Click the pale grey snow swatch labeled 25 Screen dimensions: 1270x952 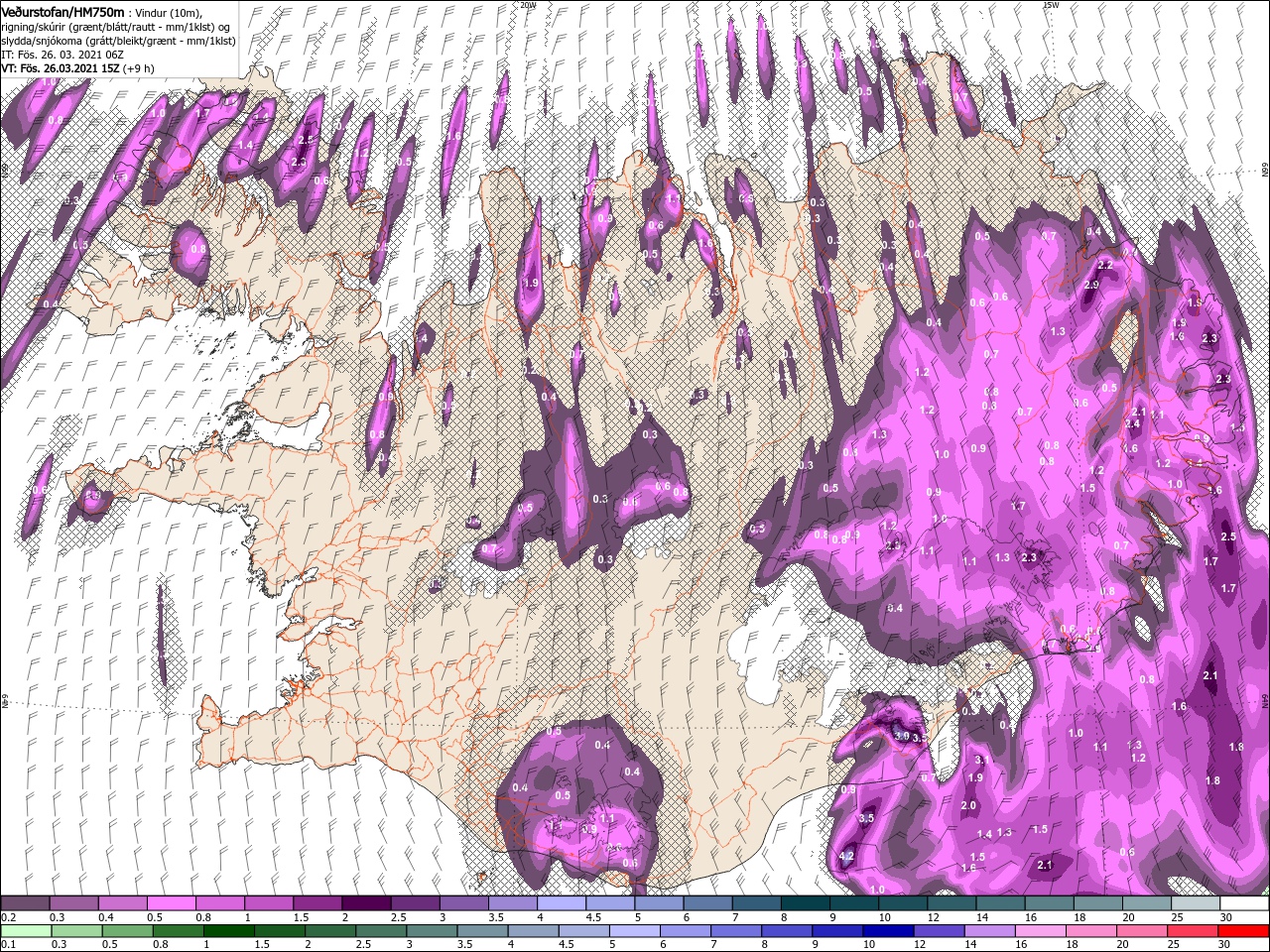tap(1196, 903)
